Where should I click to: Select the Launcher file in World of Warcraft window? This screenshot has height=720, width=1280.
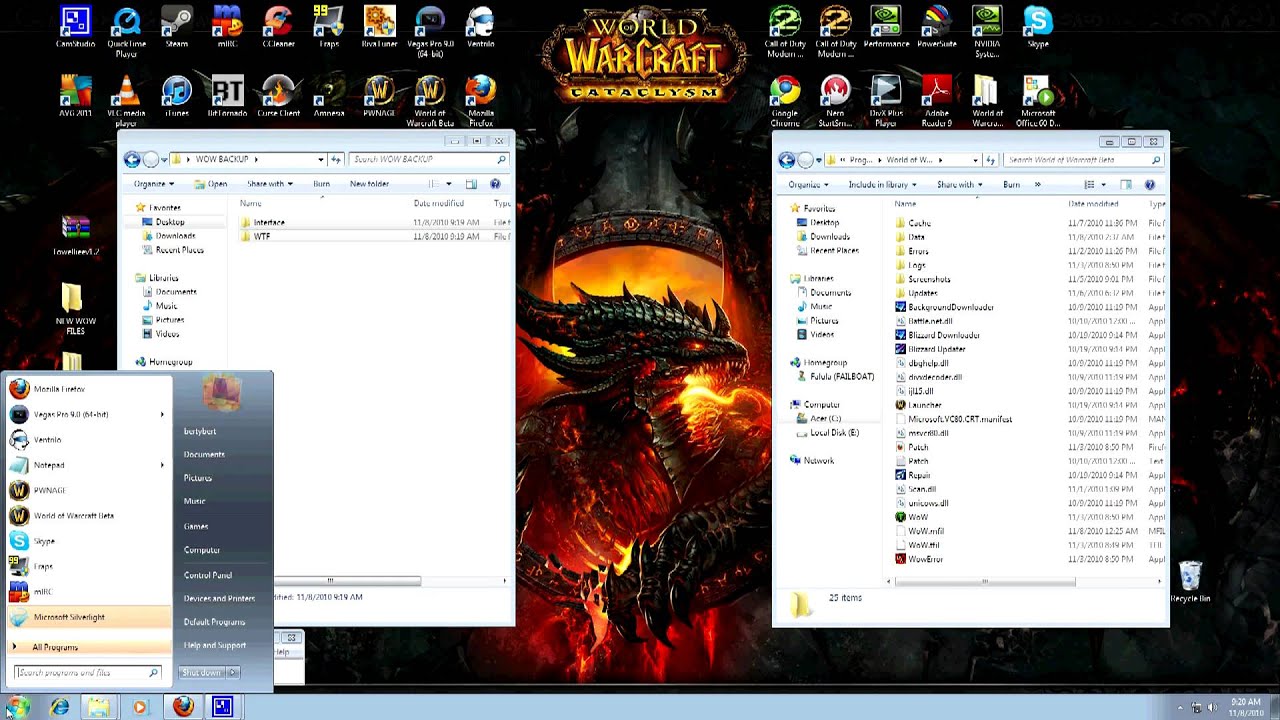(925, 405)
